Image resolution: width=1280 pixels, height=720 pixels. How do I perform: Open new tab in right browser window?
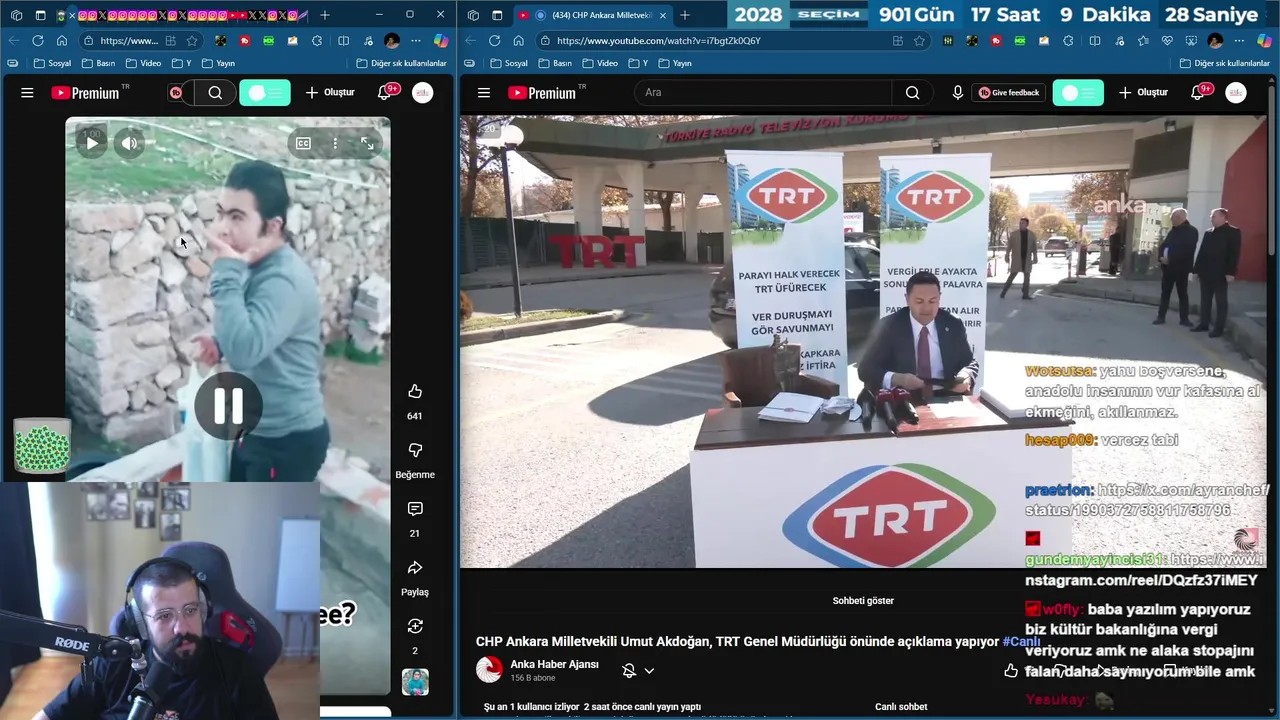tap(685, 15)
